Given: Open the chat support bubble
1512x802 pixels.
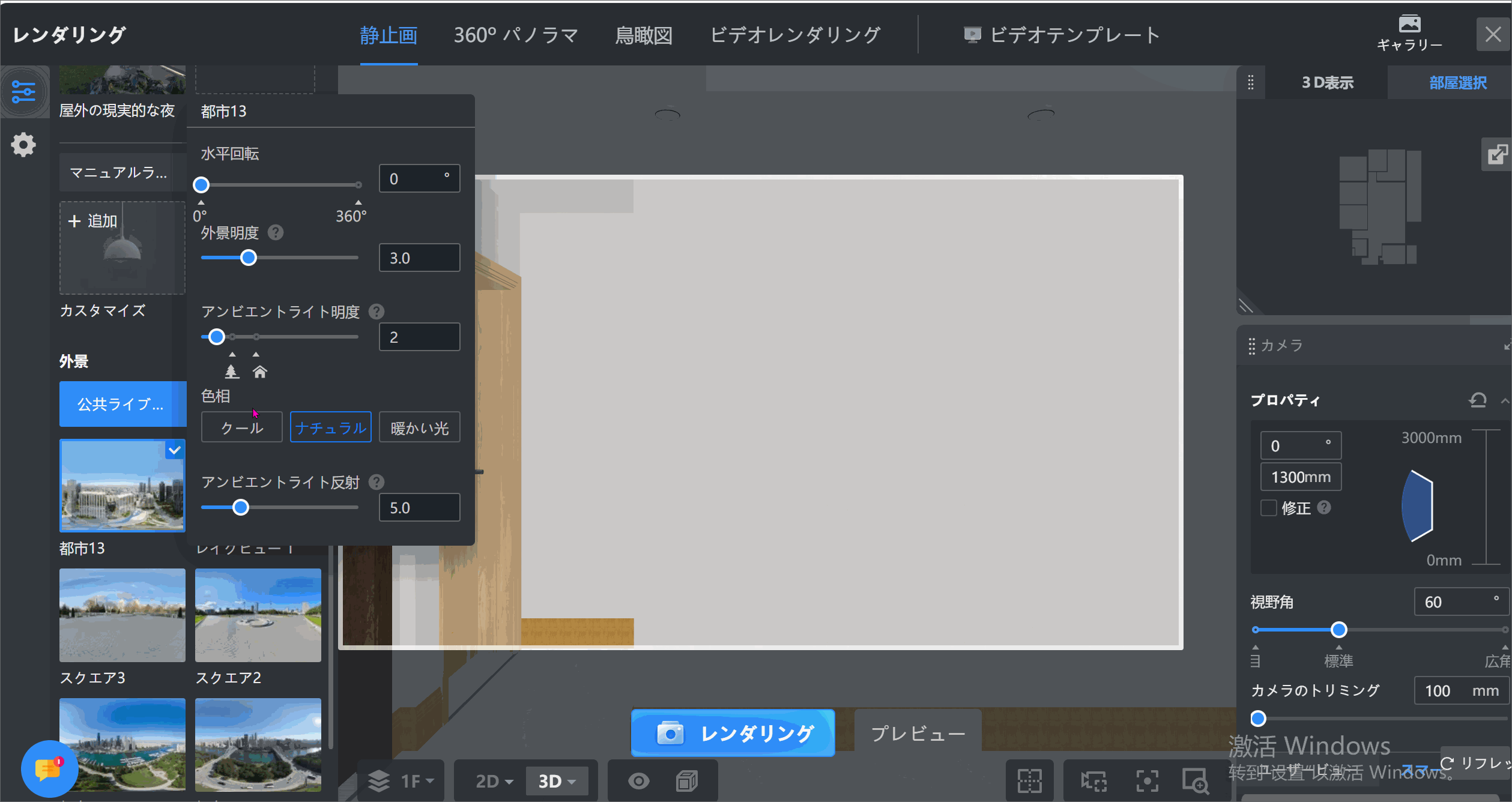Looking at the screenshot, I should click(49, 769).
